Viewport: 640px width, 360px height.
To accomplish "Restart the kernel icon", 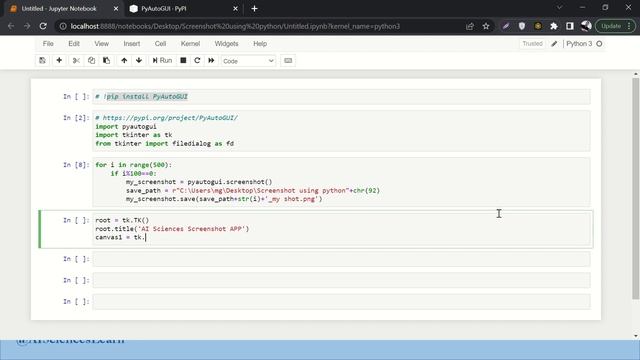I will click(x=197, y=60).
